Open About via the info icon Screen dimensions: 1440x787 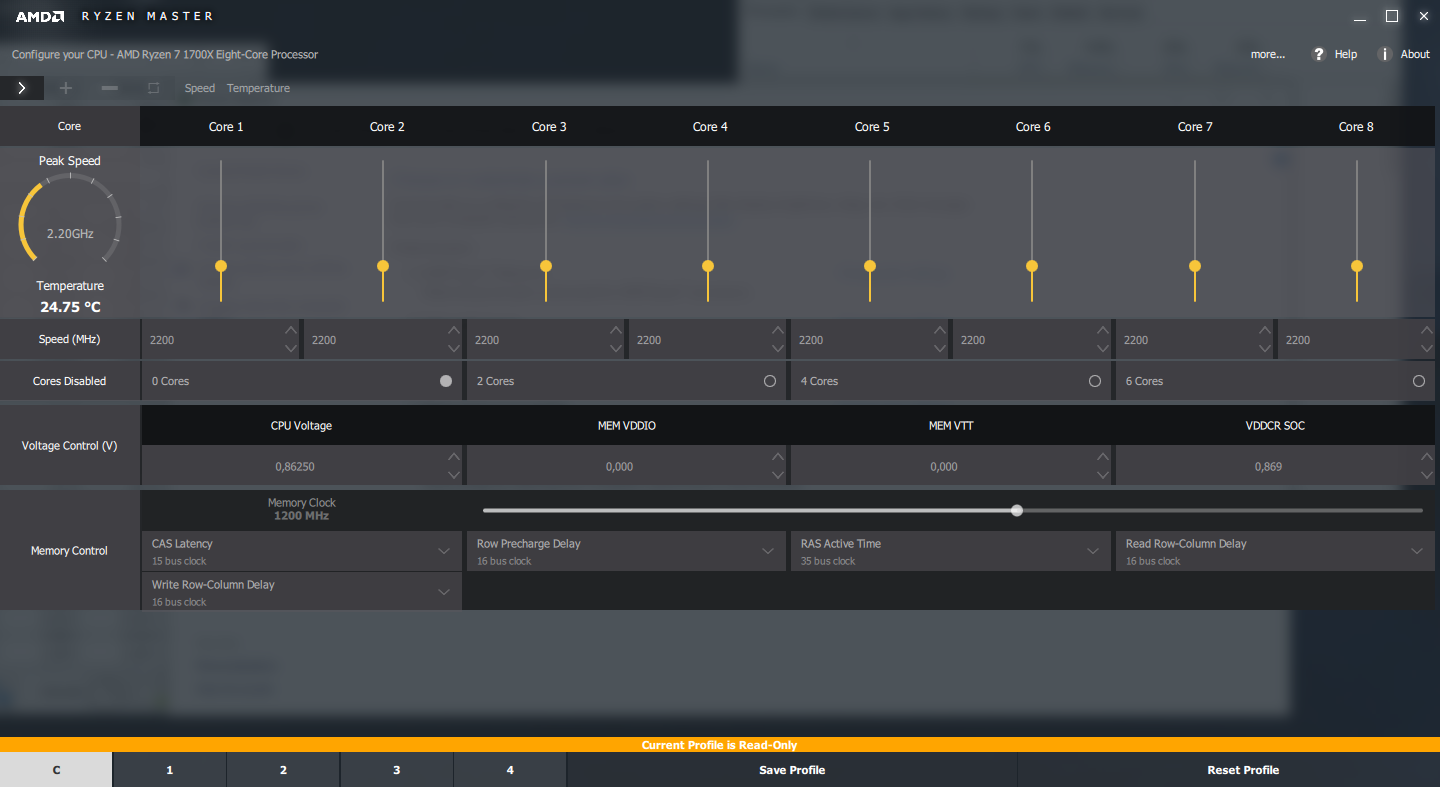1385,54
